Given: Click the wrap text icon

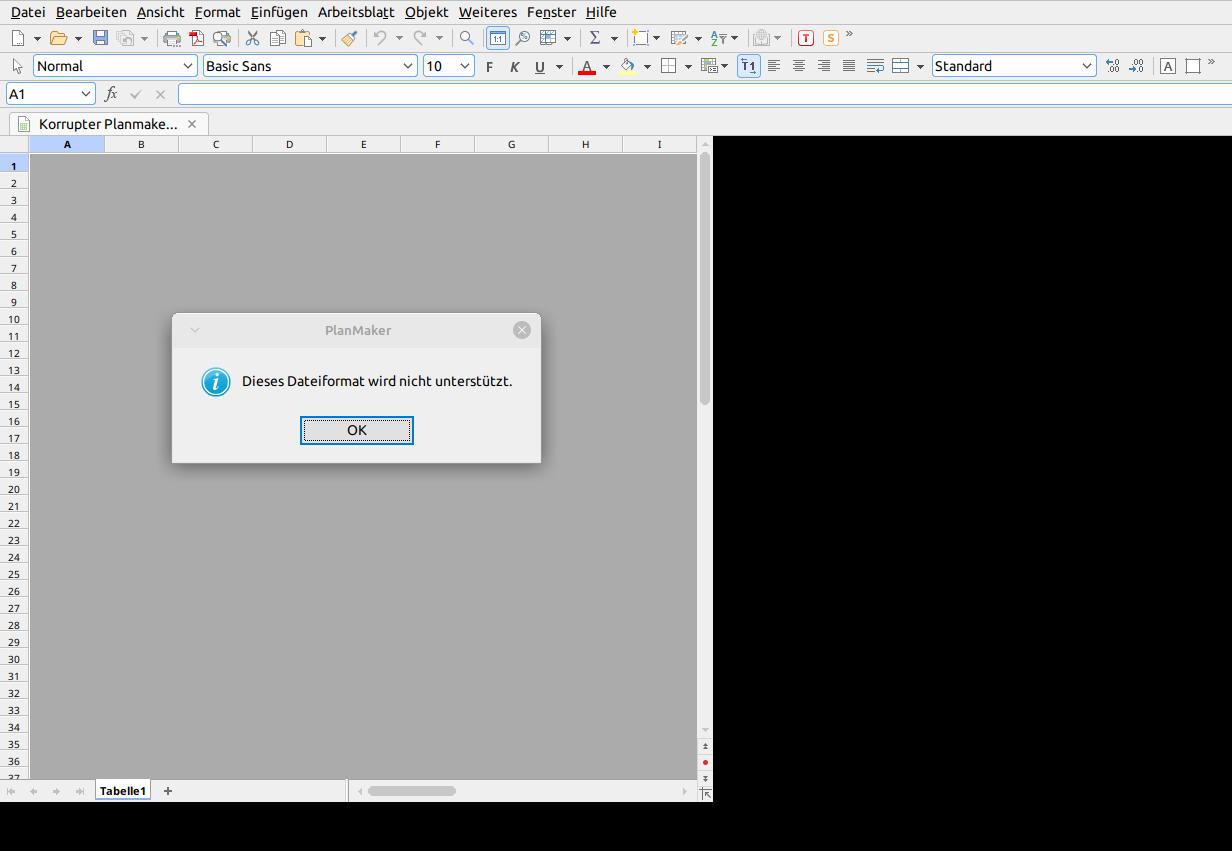Looking at the screenshot, I should [x=875, y=66].
